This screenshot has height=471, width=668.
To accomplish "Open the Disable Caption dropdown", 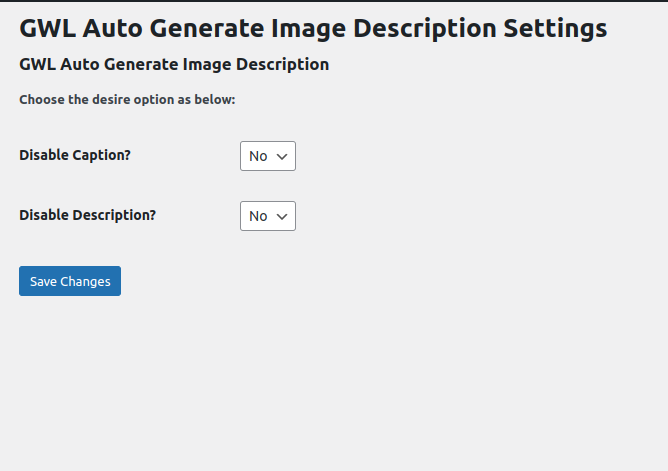I will tap(267, 156).
